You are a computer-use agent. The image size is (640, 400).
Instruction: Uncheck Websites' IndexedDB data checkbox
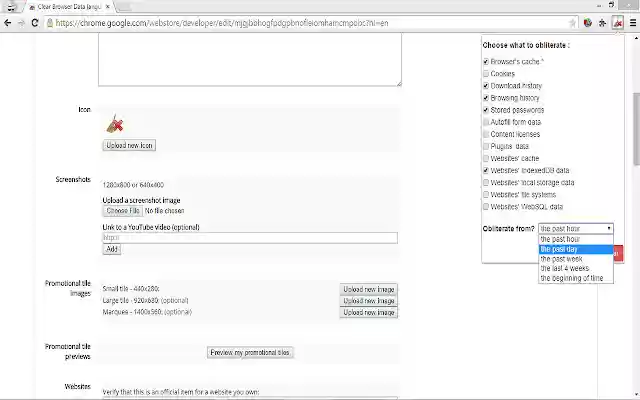pos(486,171)
